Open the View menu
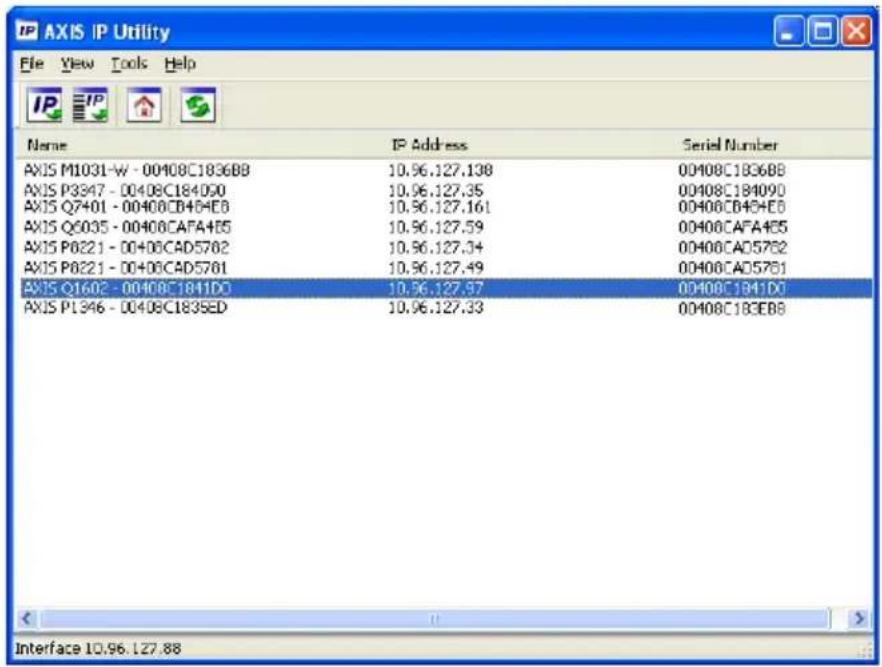This screenshot has width=882, height=667. click(77, 64)
